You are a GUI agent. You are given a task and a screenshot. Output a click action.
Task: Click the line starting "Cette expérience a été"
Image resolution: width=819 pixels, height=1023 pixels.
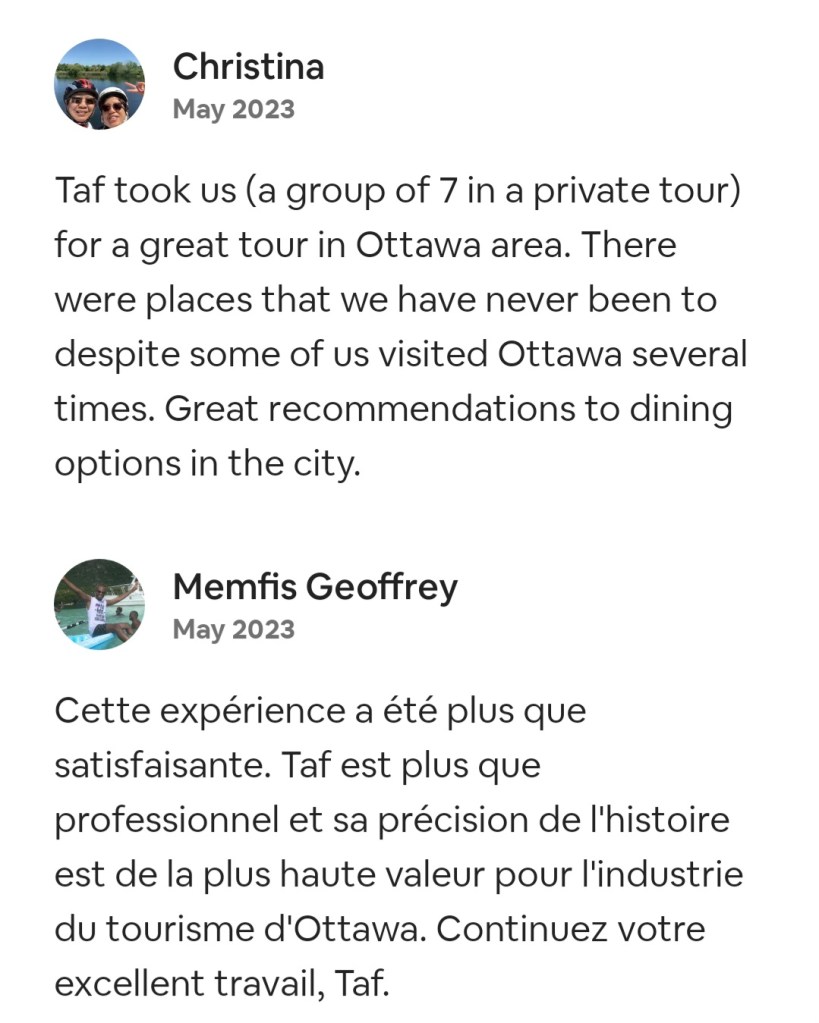[x=320, y=711]
